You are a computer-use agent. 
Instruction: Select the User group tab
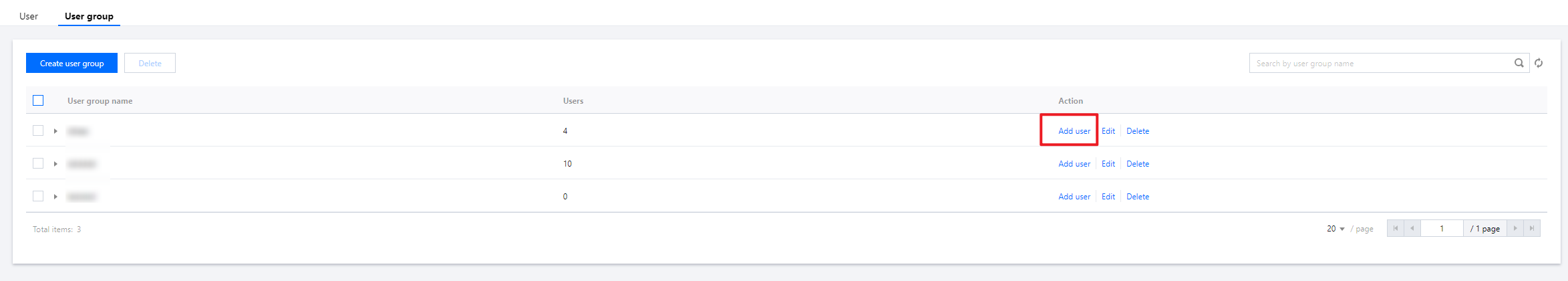[x=89, y=16]
